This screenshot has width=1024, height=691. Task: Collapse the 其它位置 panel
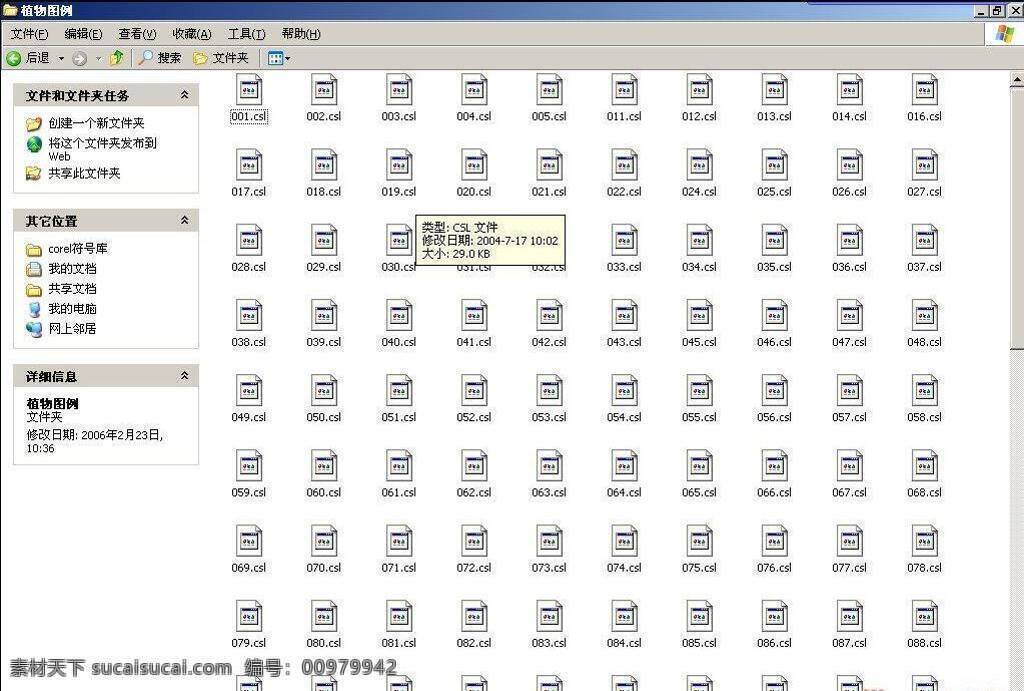185,221
